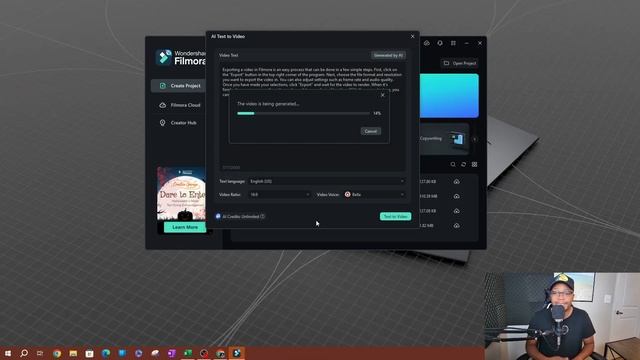640x360 pixels.
Task: Click the Text to Video button
Action: click(x=396, y=216)
